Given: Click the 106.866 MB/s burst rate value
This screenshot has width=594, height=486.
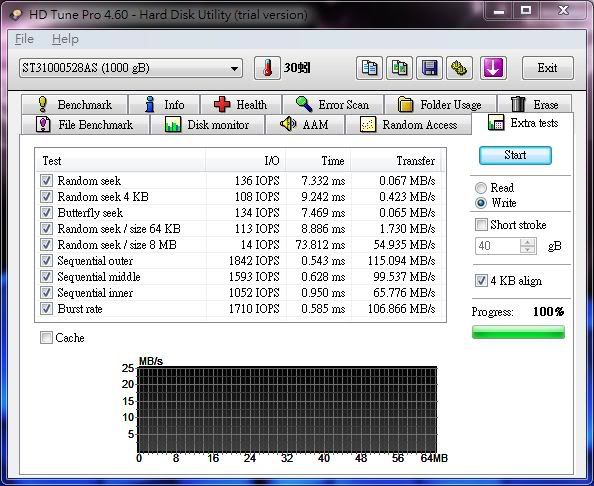Looking at the screenshot, I should [x=401, y=309].
